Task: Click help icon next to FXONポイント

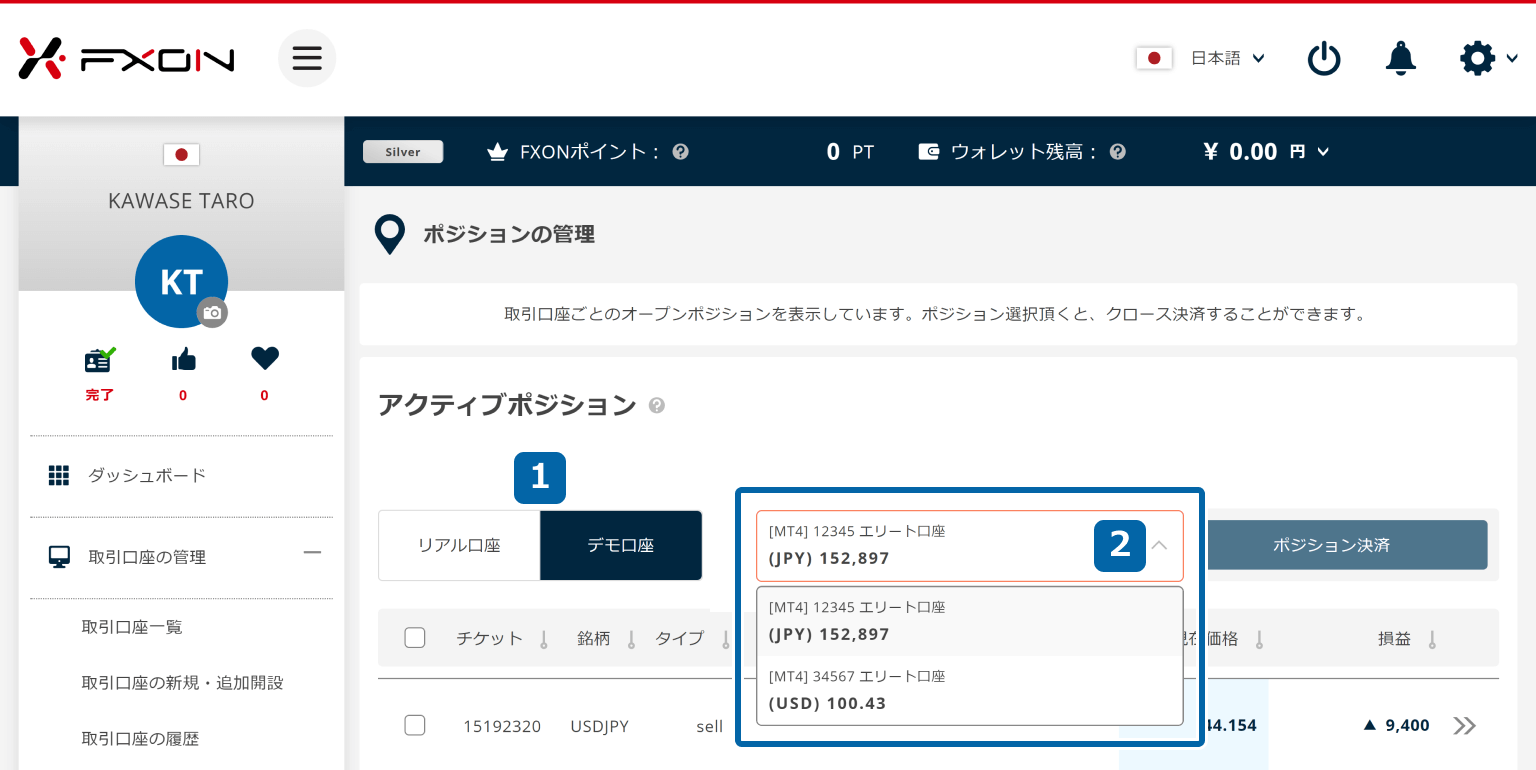Action: click(681, 152)
